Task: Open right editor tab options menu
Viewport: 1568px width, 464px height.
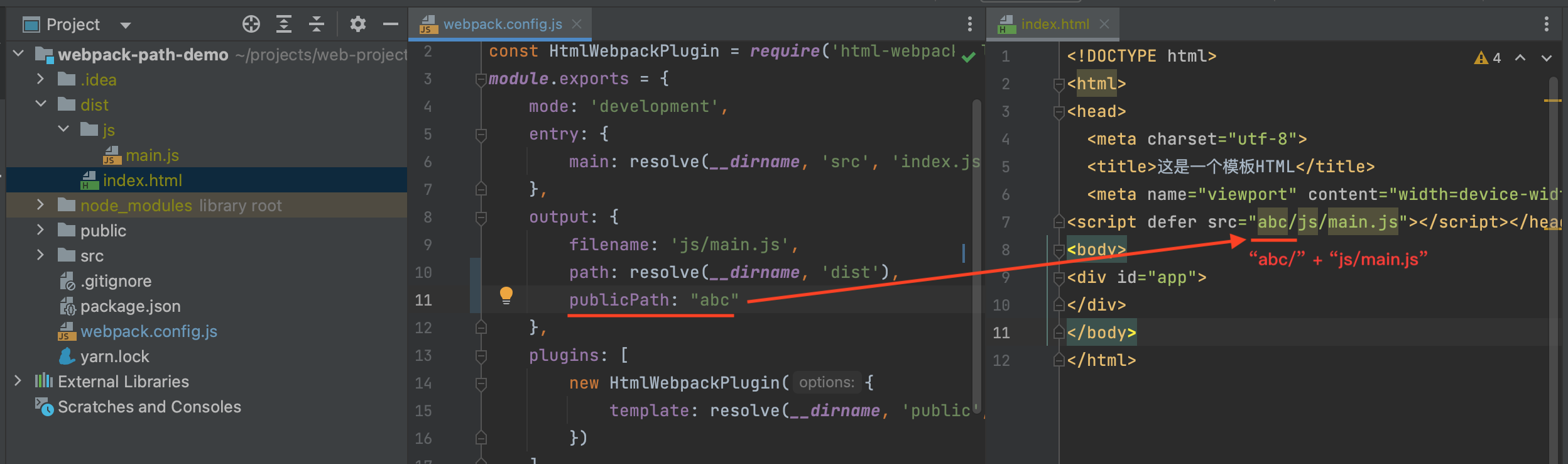Action: tap(1547, 24)
